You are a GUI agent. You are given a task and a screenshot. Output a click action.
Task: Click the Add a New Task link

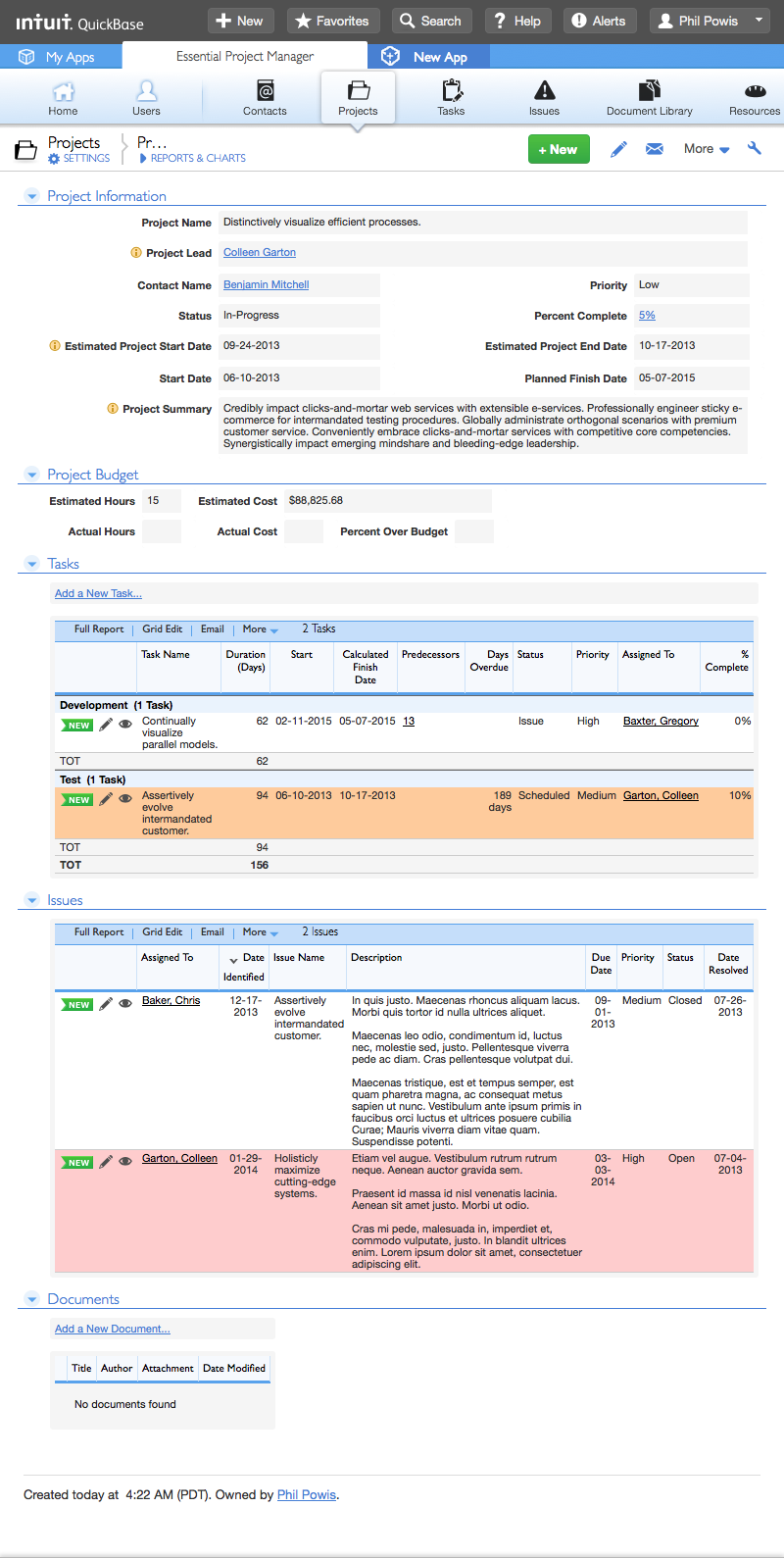[98, 593]
